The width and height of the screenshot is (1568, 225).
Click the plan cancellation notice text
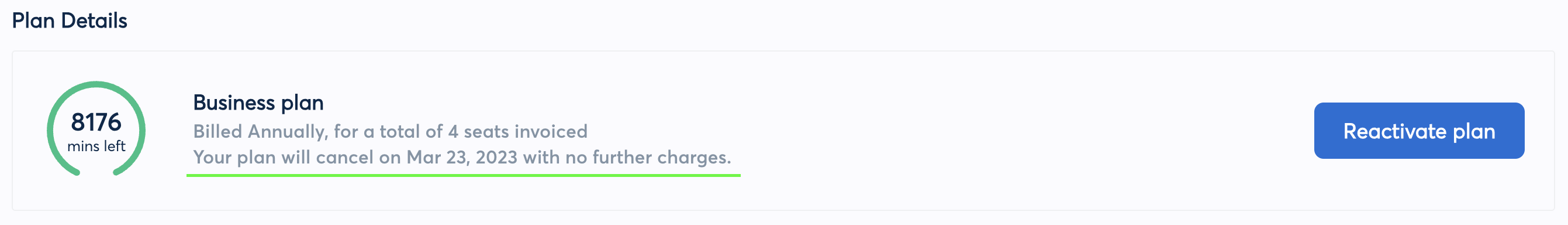click(462, 157)
